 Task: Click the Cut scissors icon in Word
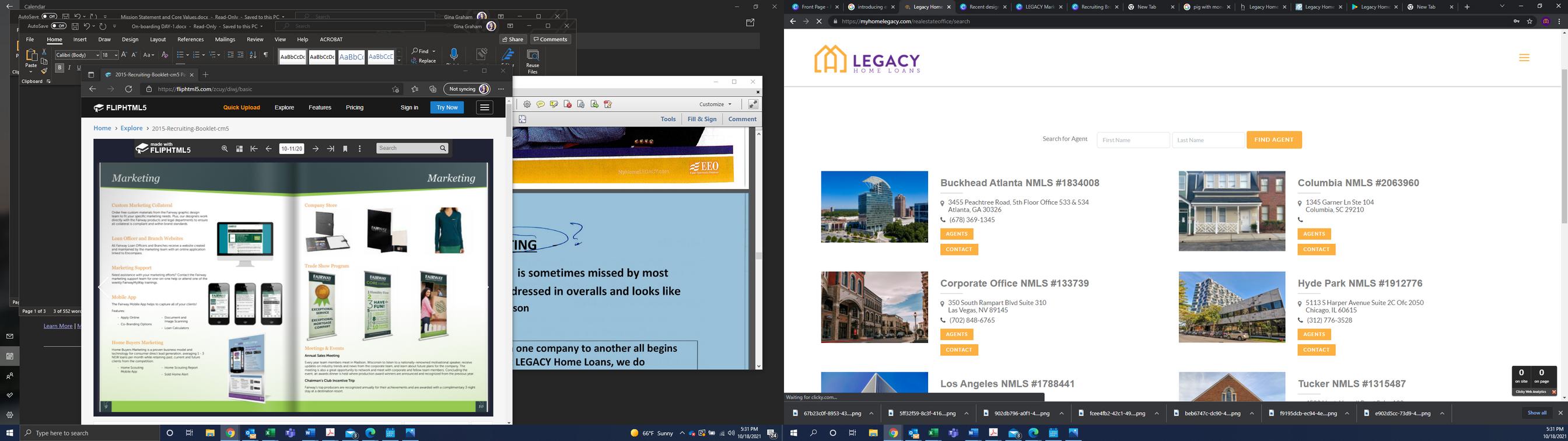coord(44,52)
